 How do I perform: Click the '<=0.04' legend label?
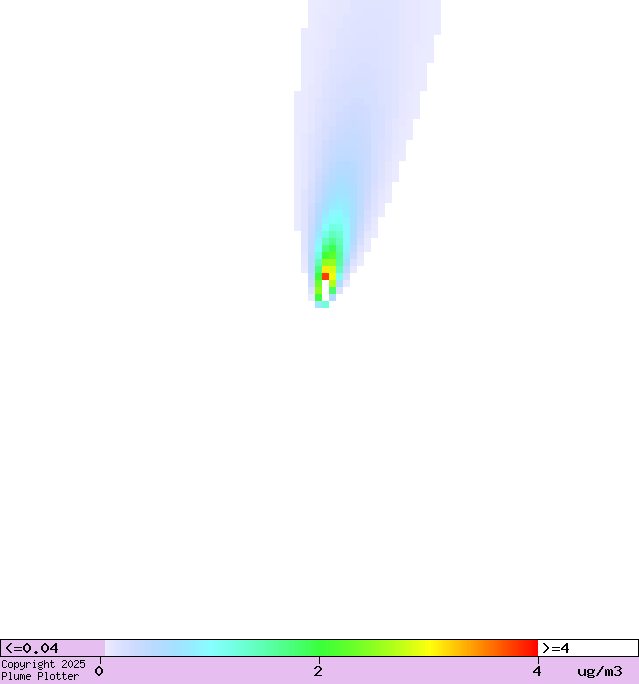click(x=31, y=648)
